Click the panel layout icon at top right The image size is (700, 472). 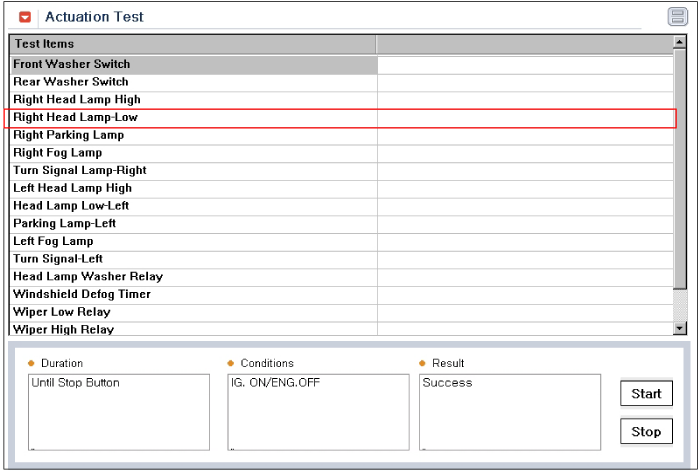tap(678, 17)
